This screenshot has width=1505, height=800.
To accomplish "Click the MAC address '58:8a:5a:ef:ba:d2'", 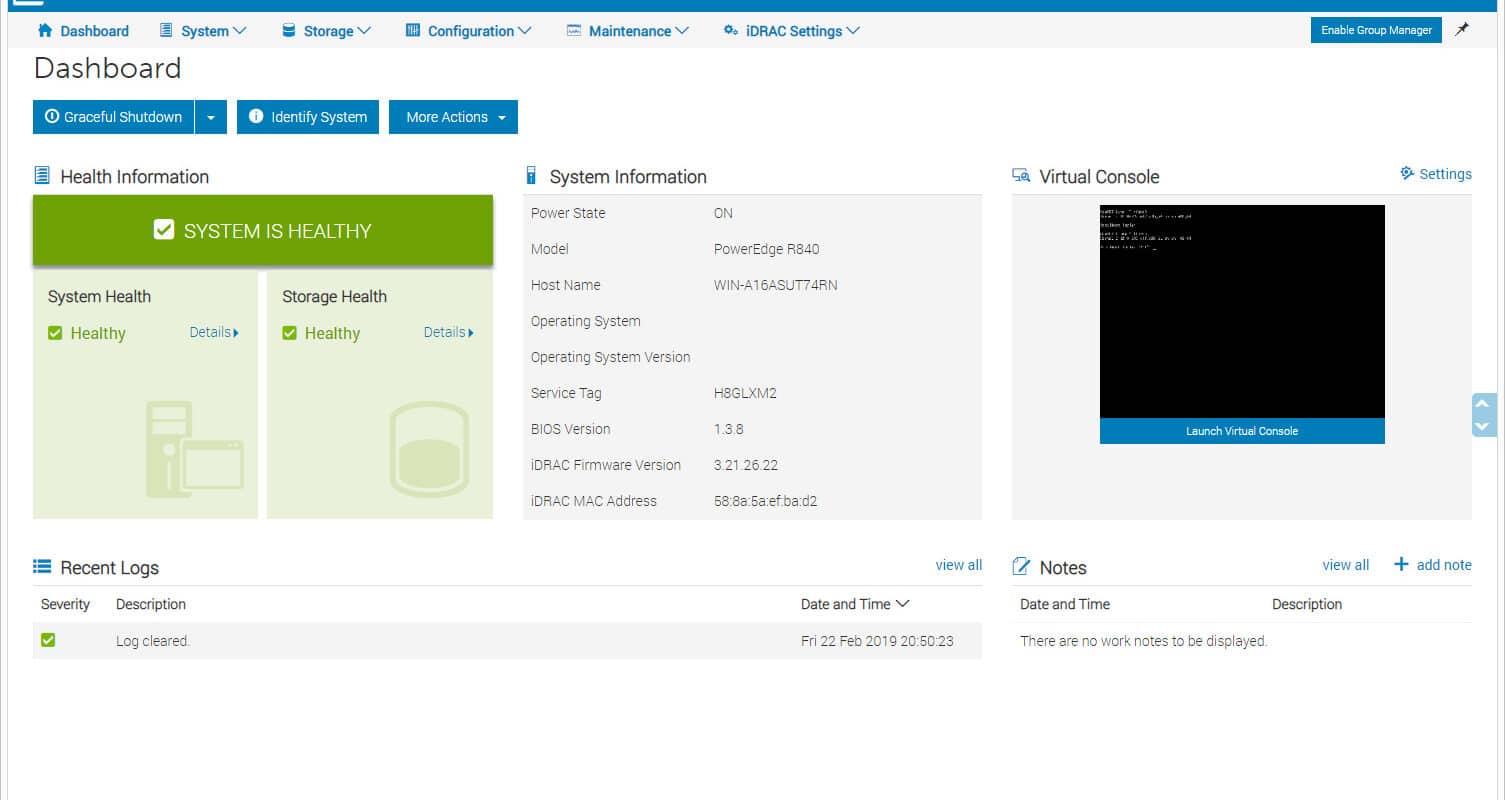I will click(765, 501).
